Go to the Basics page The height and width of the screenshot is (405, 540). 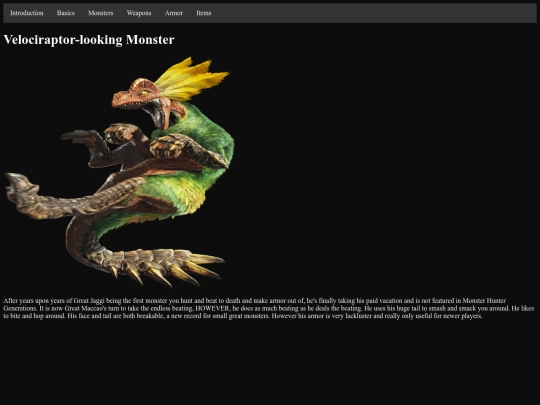point(65,13)
